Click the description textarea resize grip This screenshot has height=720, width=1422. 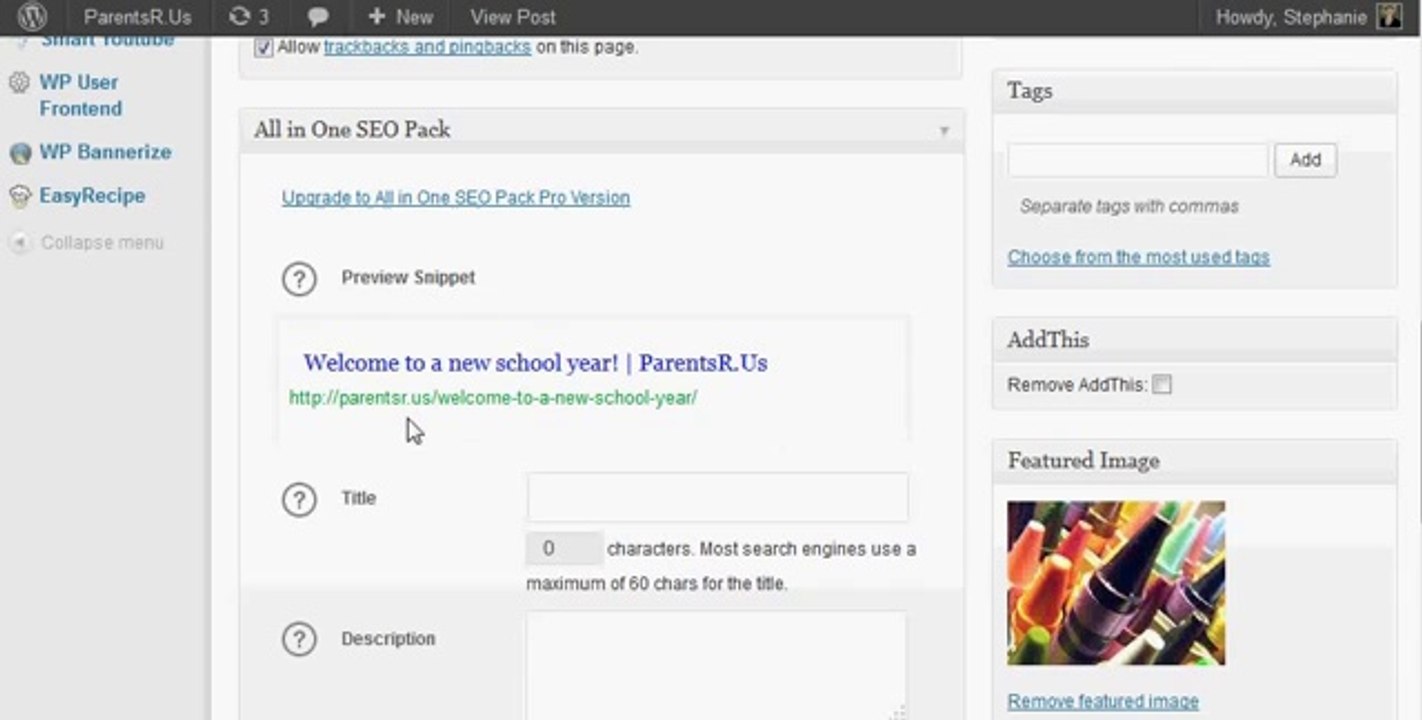897,712
